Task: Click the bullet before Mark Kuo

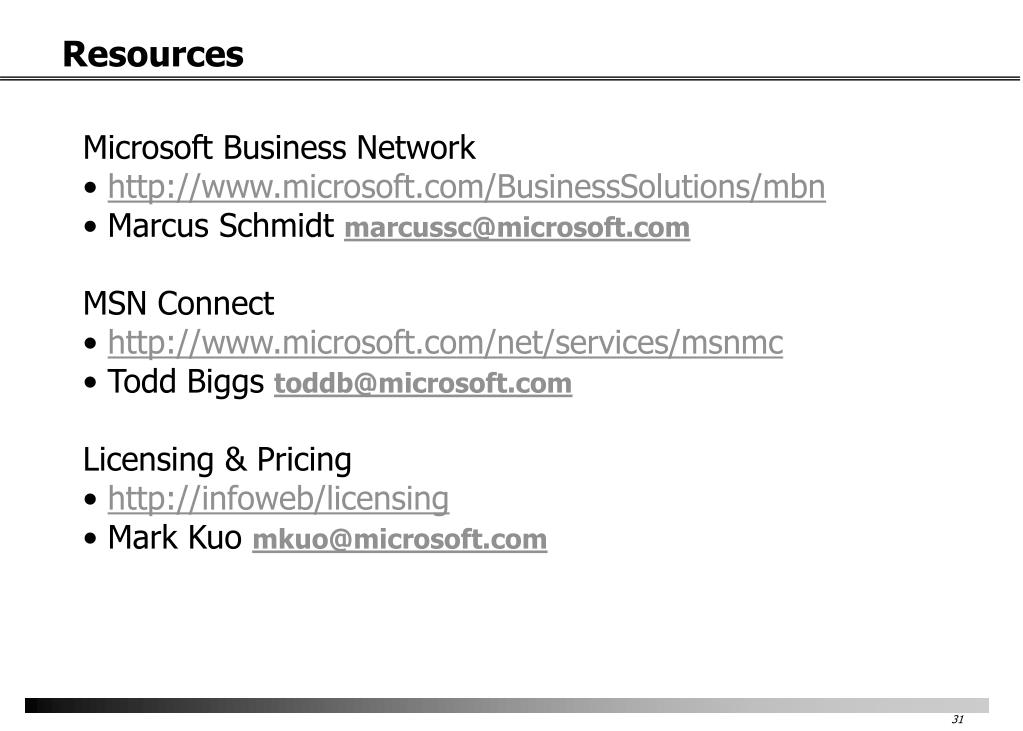Action: coord(91,540)
